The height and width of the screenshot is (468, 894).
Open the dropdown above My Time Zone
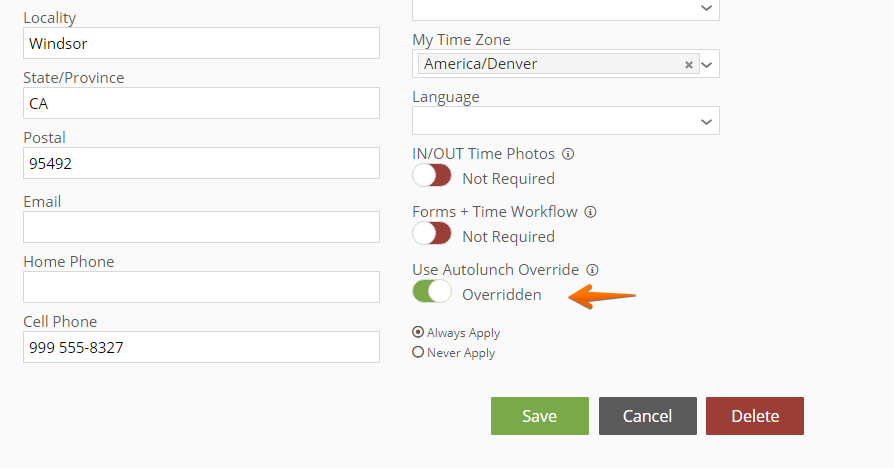pyautogui.click(x=566, y=9)
